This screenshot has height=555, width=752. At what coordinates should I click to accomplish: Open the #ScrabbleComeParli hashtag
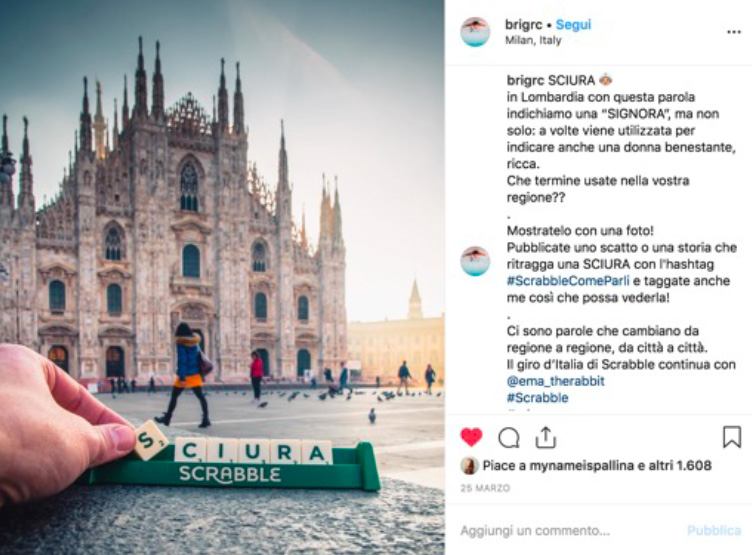coord(568,281)
